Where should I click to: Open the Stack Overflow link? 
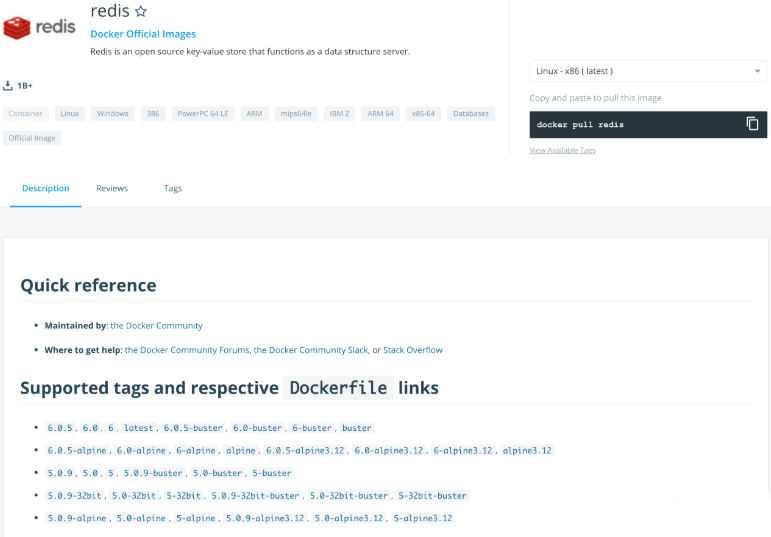coord(413,350)
